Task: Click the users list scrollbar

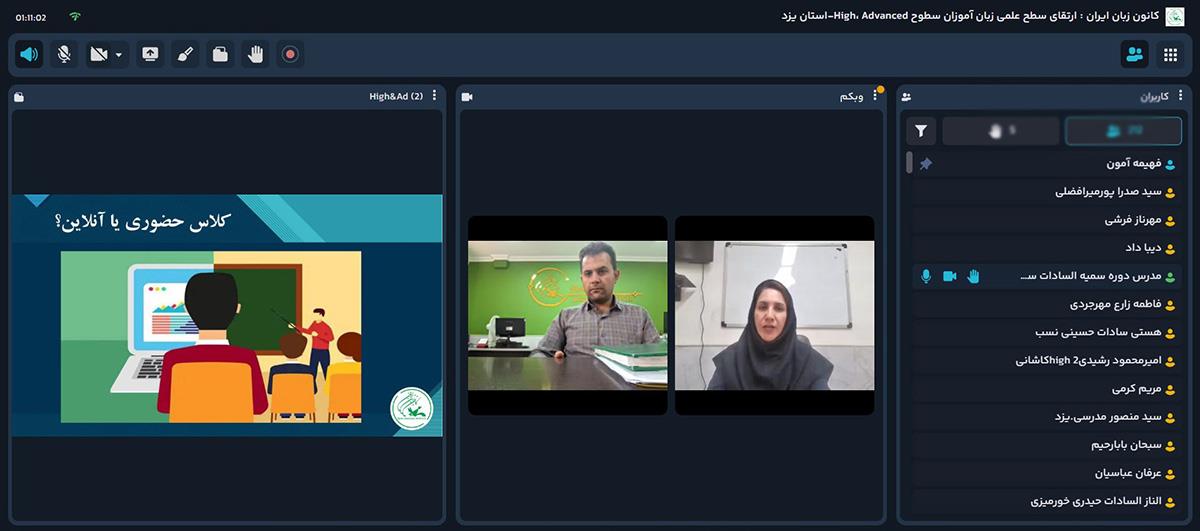Action: 909,162
